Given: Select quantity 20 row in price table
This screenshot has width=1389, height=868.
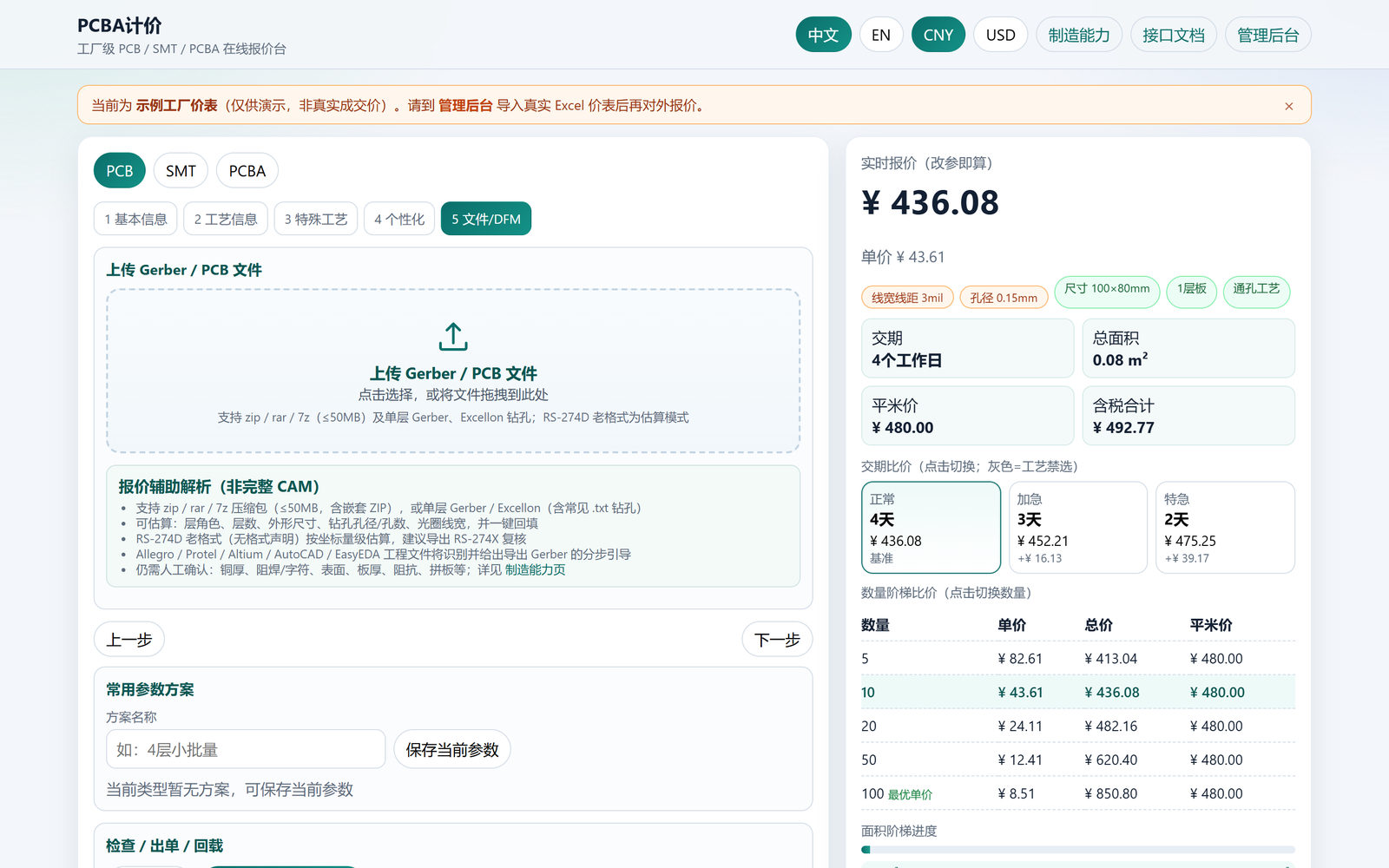Looking at the screenshot, I should click(x=1078, y=727).
